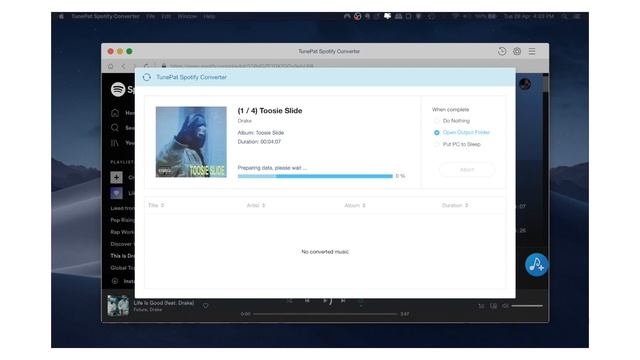The image size is (640, 360).
Task: Open the devices icon in the player bar
Action: [493, 306]
